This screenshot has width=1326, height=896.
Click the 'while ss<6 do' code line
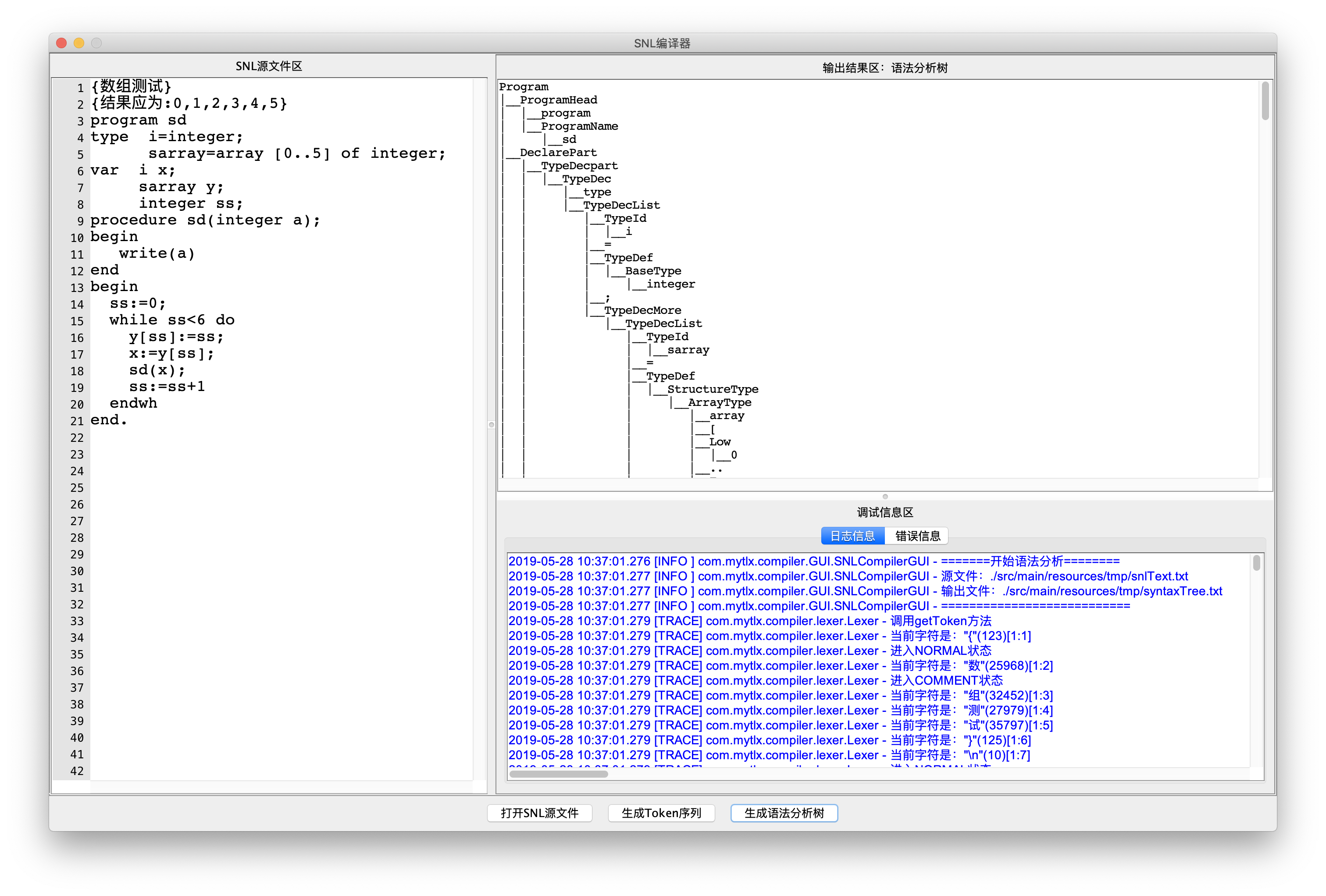172,320
